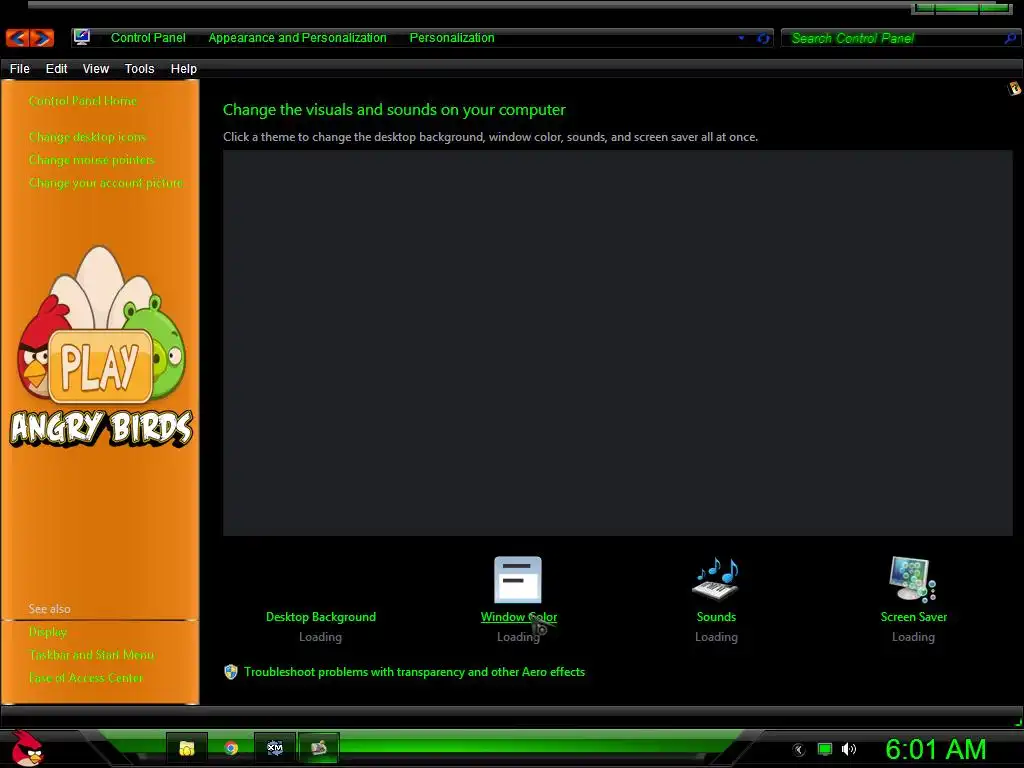Open Change desktop icons link
Viewport: 1024px width, 768px height.
pos(88,137)
